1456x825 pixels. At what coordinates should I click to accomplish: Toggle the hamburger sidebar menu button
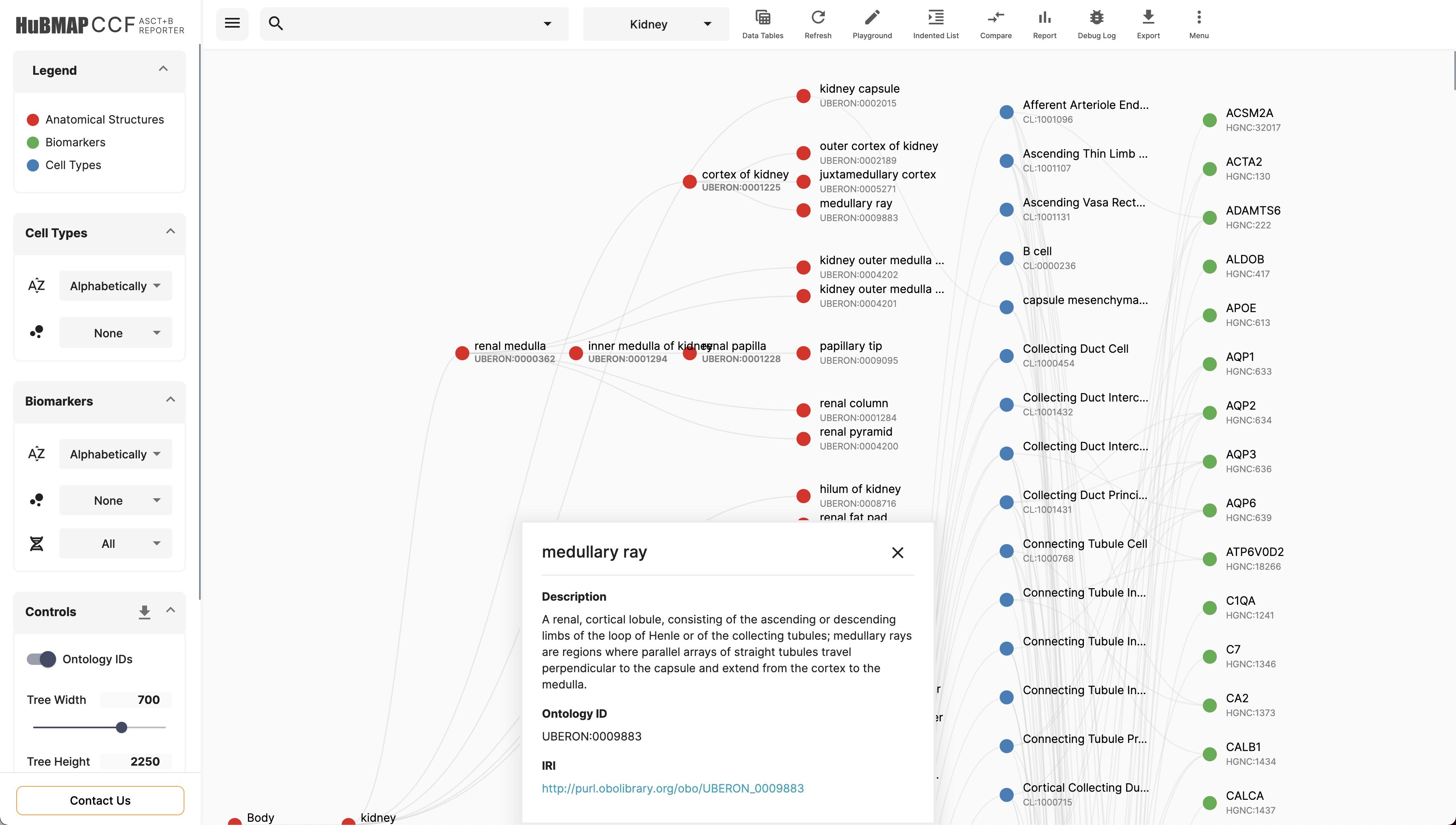[232, 23]
